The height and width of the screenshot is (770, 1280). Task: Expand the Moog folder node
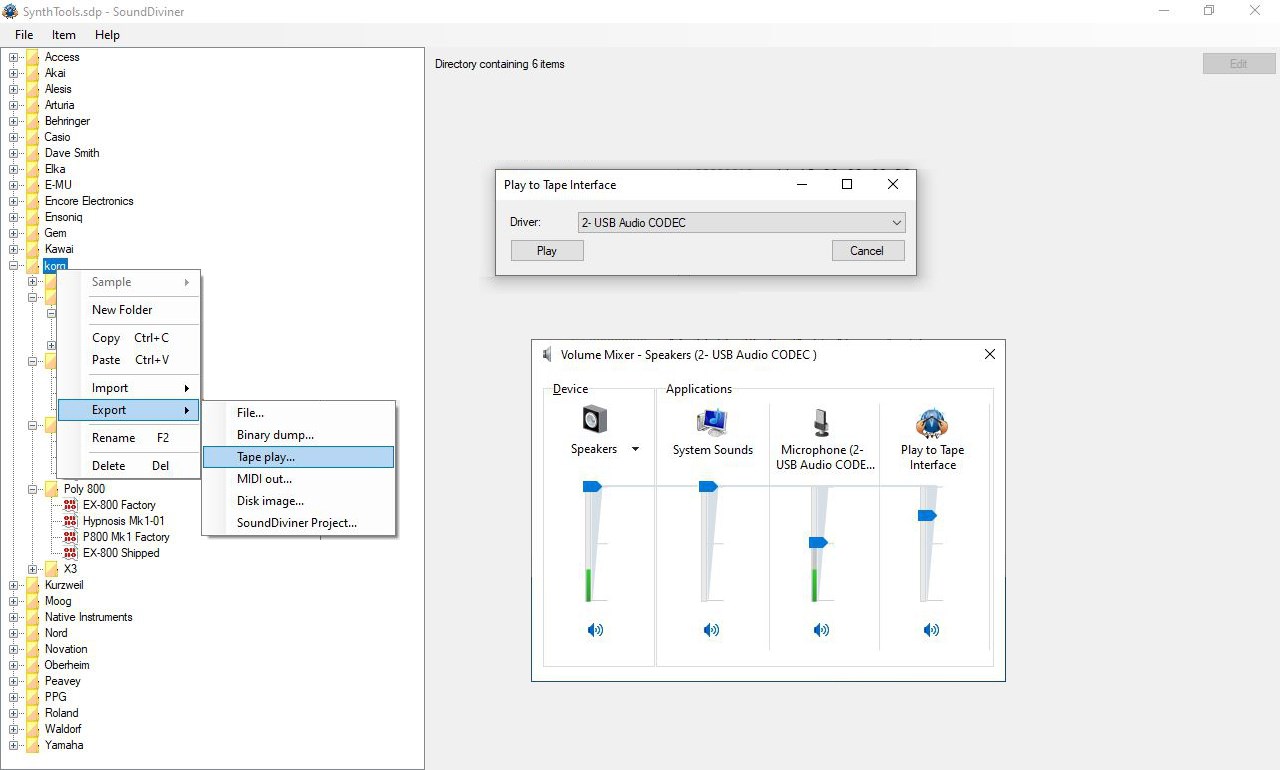13,601
